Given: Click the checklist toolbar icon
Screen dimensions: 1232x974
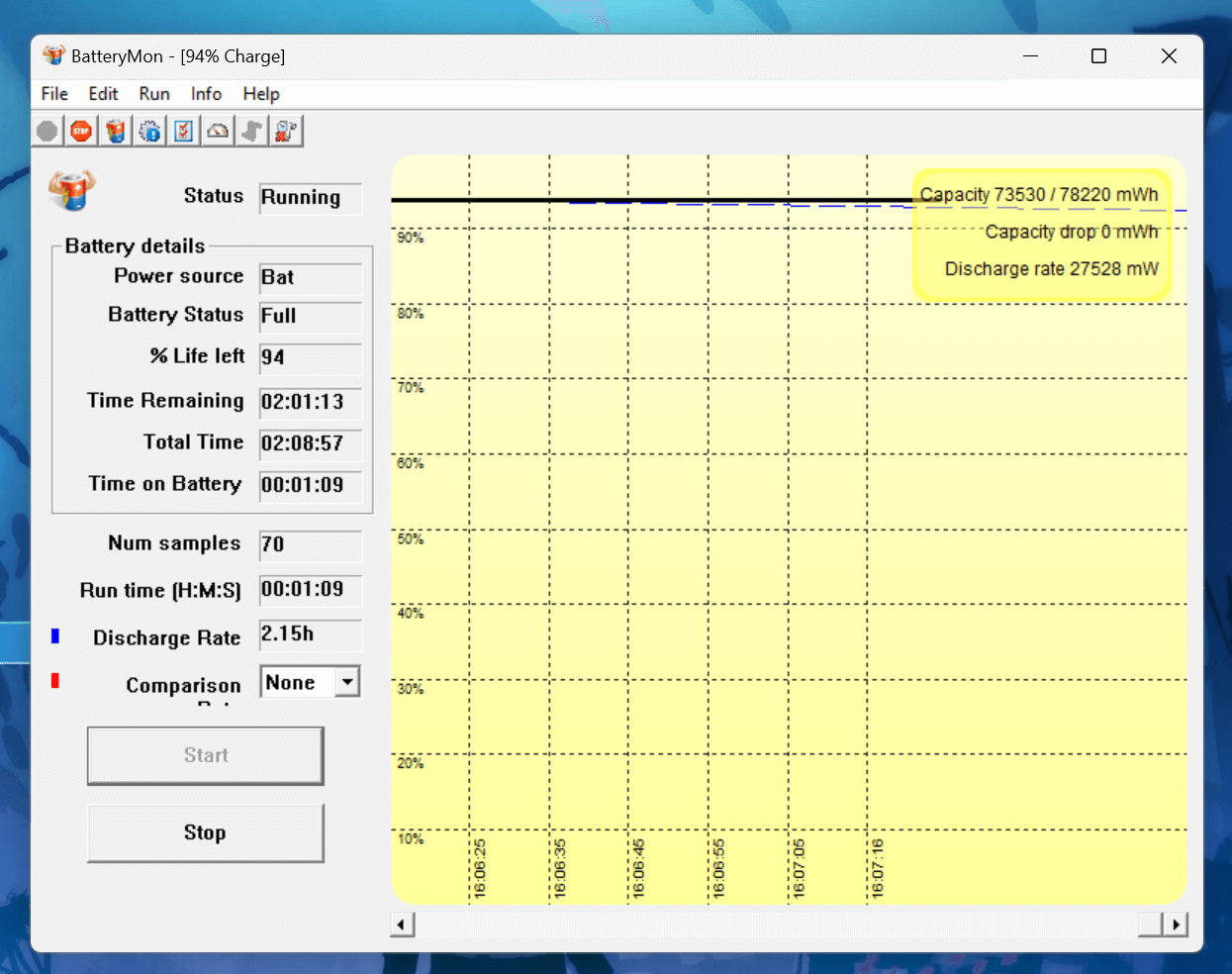Looking at the screenshot, I should coord(184,131).
